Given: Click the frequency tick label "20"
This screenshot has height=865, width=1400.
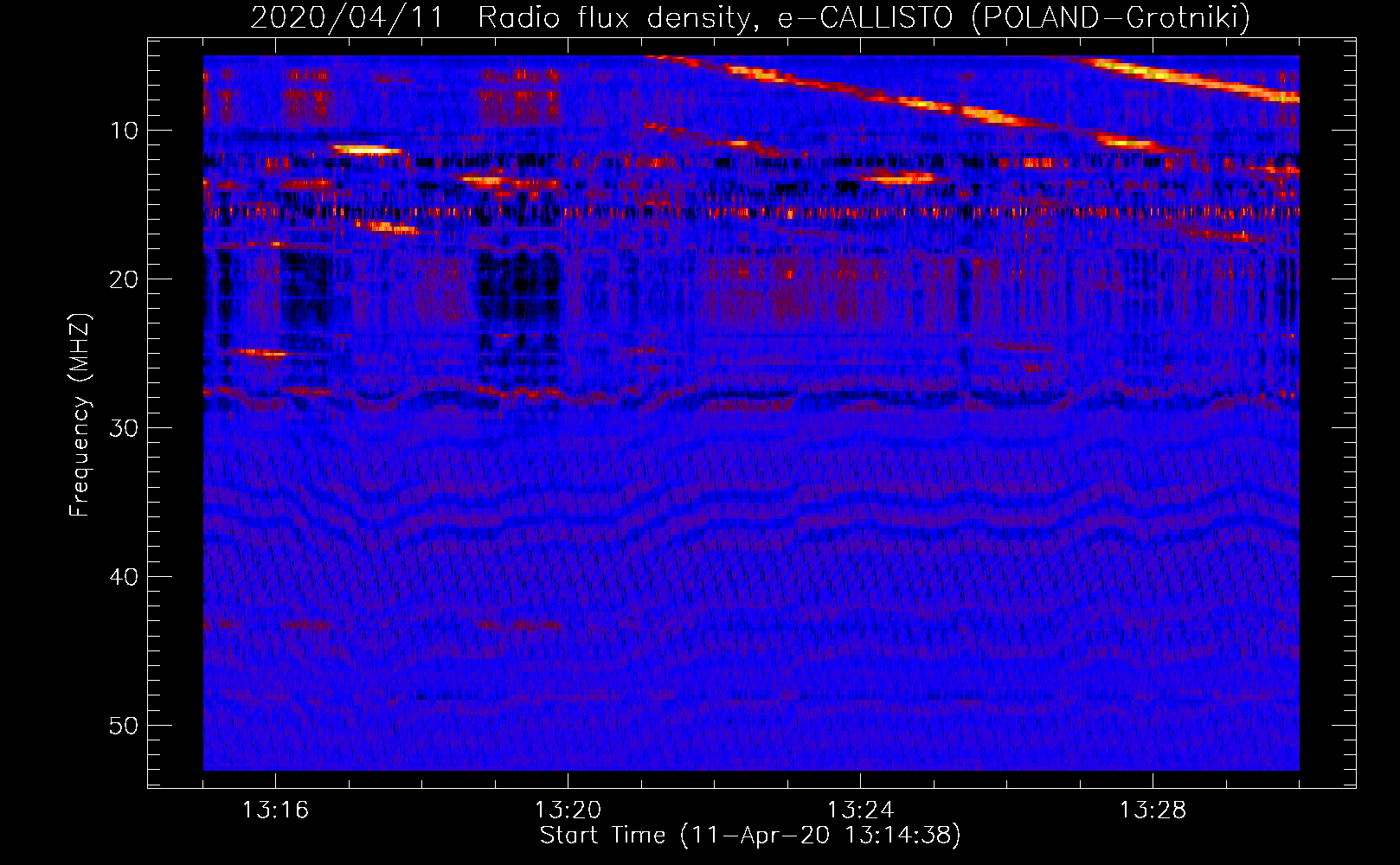Looking at the screenshot, I should (x=124, y=279).
